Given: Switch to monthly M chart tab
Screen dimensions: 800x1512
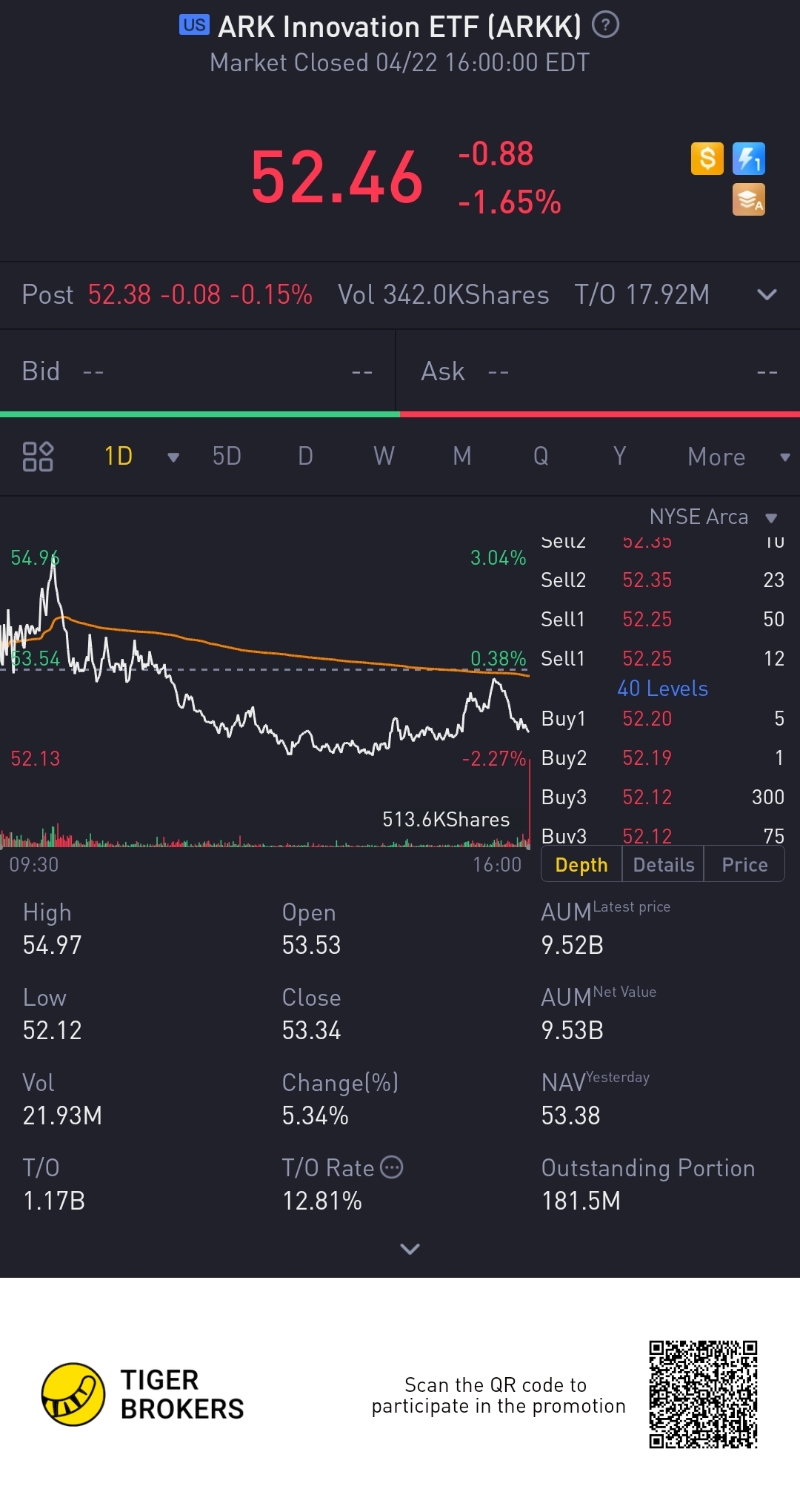Looking at the screenshot, I should [x=462, y=456].
